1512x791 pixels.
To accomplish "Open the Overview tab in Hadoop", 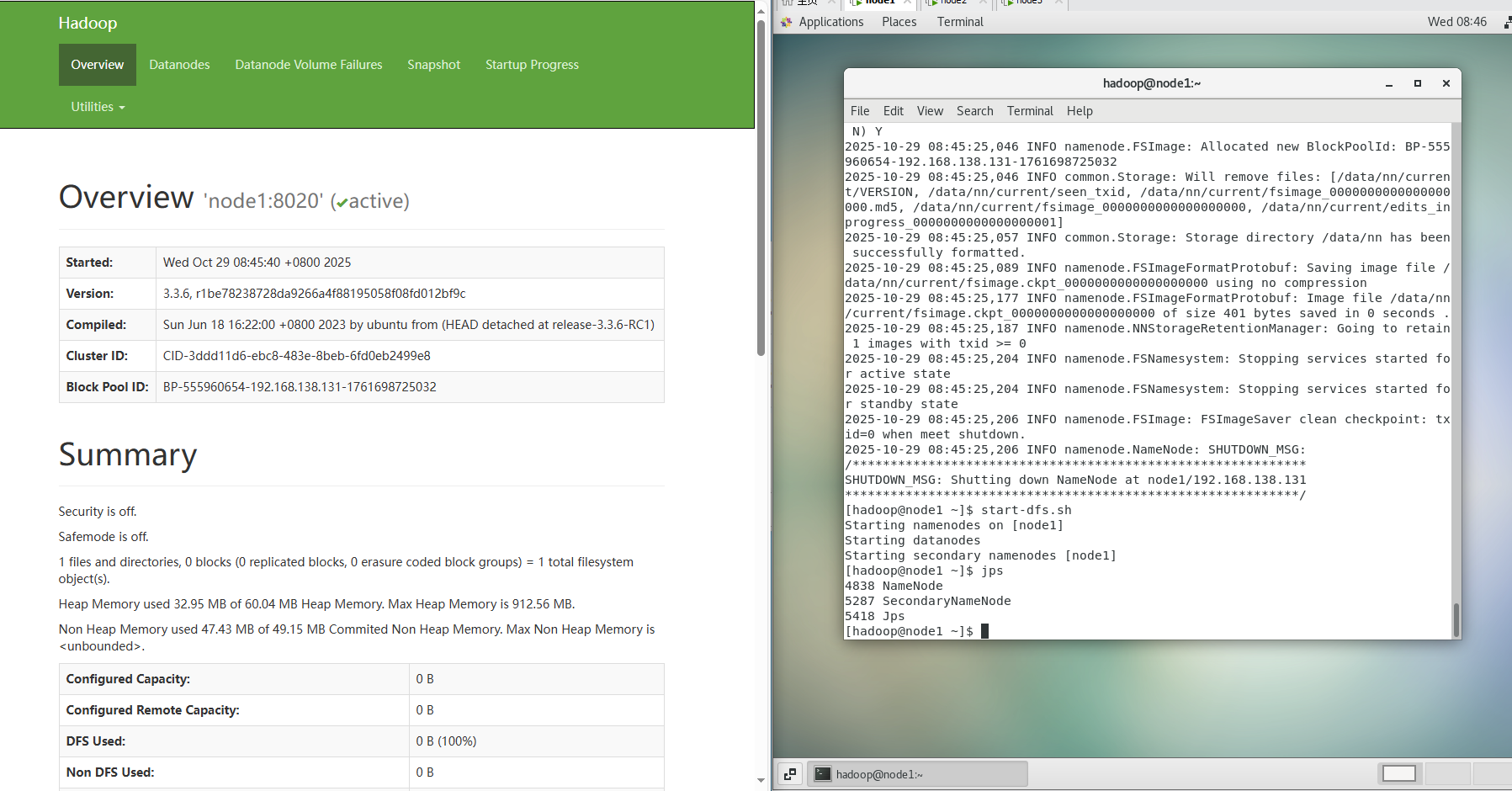I will [x=97, y=65].
